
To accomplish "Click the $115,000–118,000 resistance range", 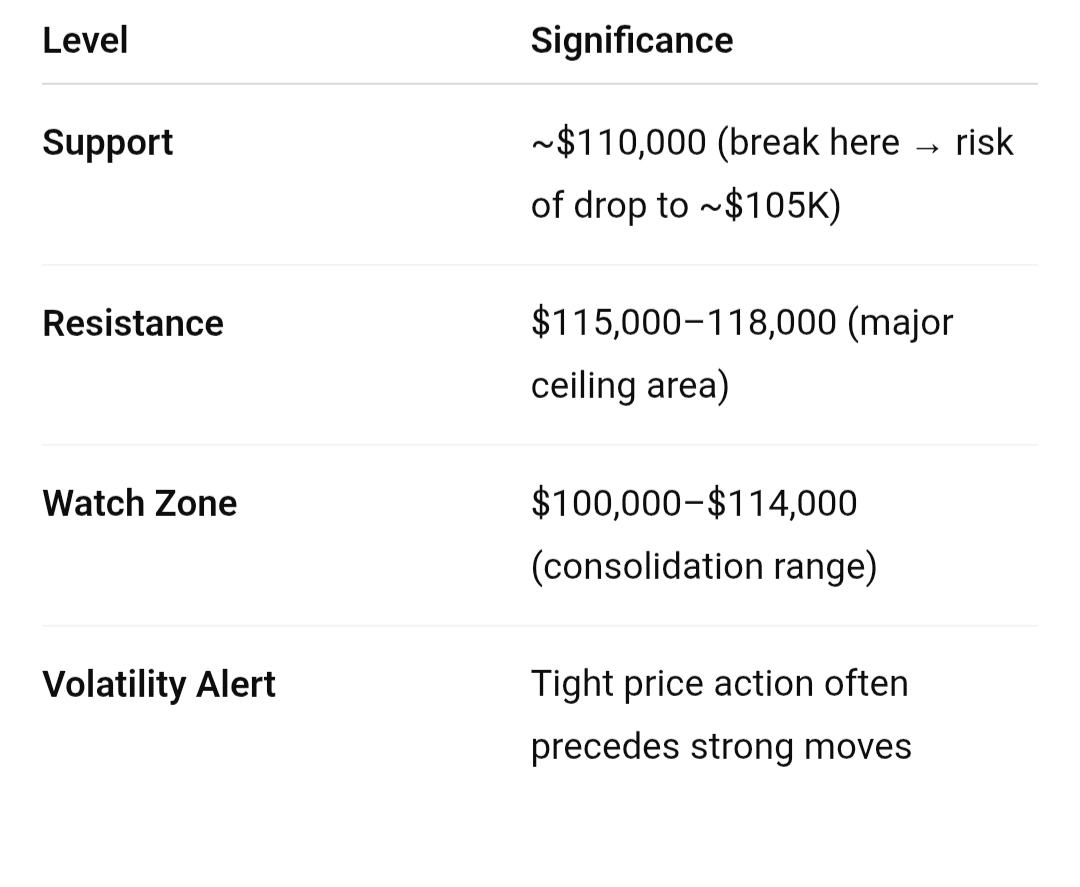I will (x=683, y=323).
